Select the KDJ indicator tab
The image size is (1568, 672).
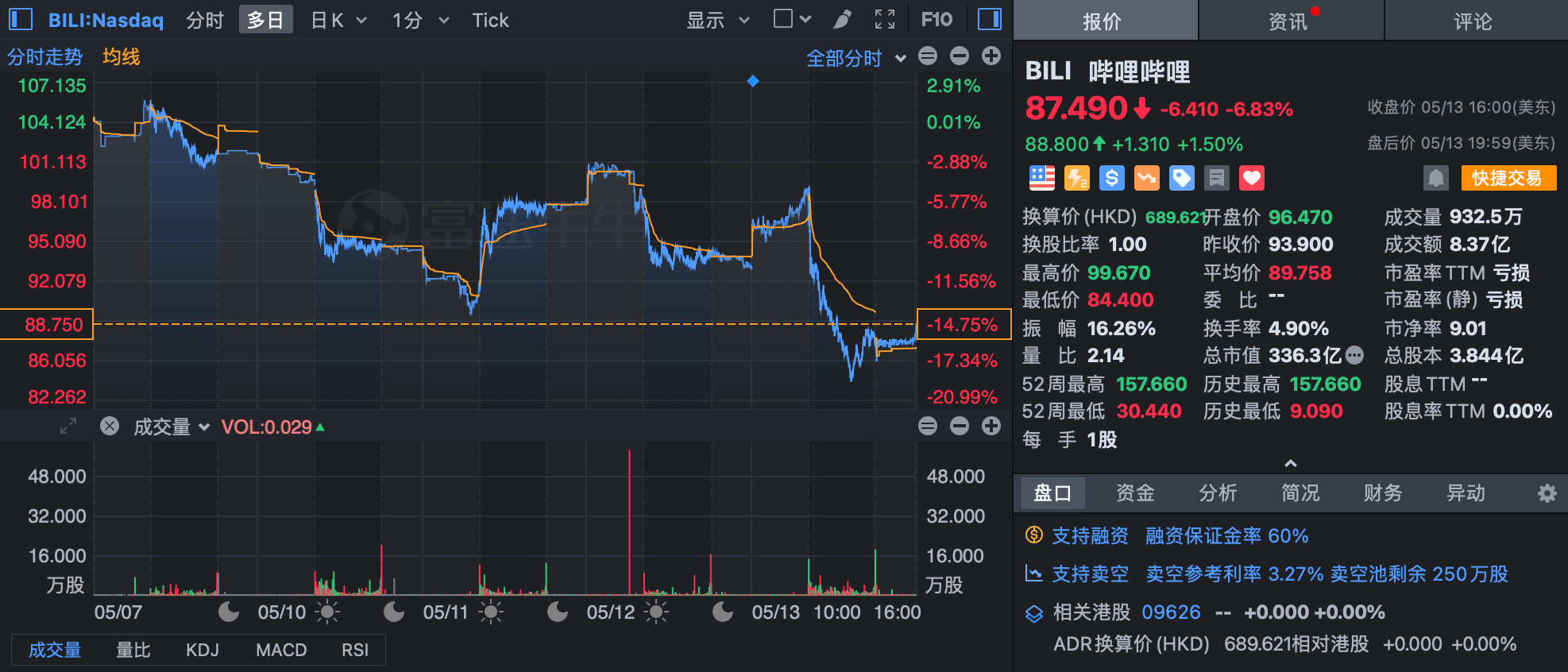203,650
